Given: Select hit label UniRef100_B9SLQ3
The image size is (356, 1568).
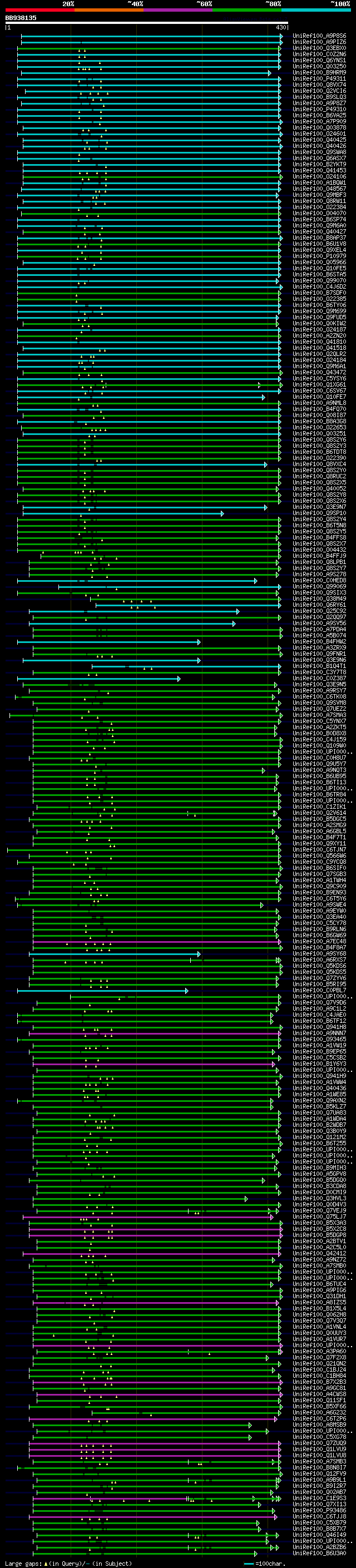Looking at the screenshot, I should point(319,97).
